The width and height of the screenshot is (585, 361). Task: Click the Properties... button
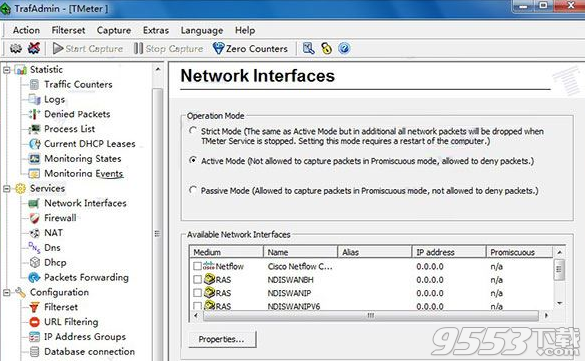coord(222,339)
